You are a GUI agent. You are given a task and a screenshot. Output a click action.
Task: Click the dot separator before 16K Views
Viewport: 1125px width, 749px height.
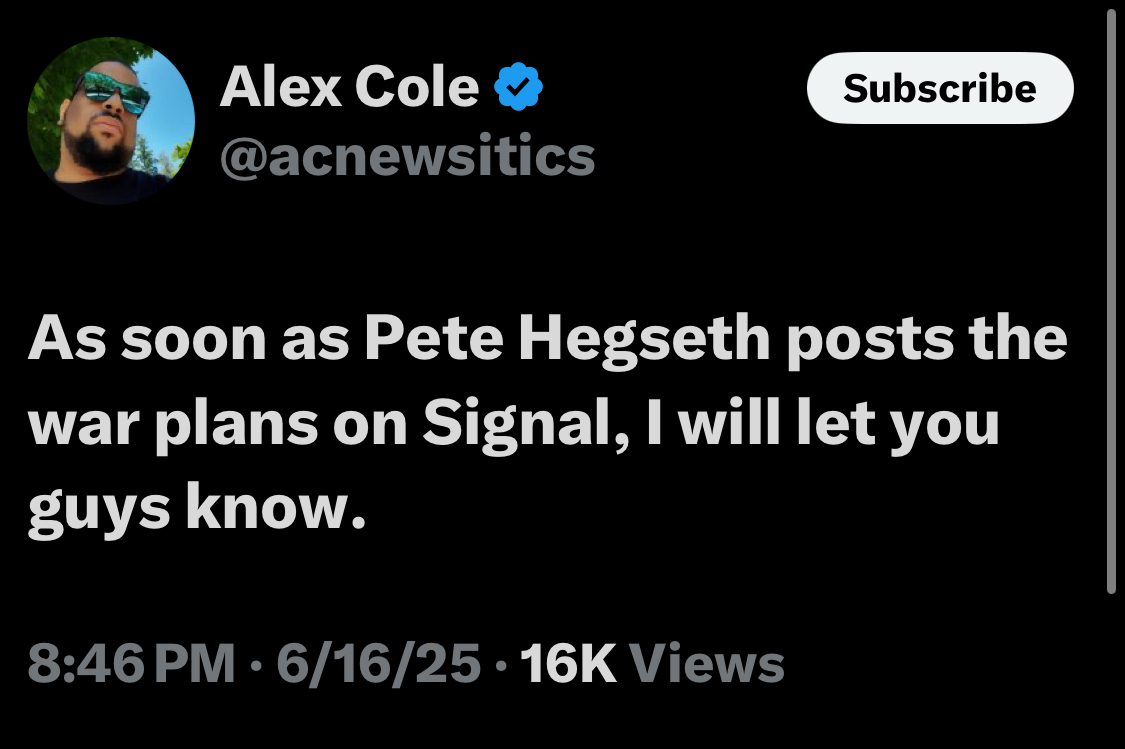click(x=501, y=664)
